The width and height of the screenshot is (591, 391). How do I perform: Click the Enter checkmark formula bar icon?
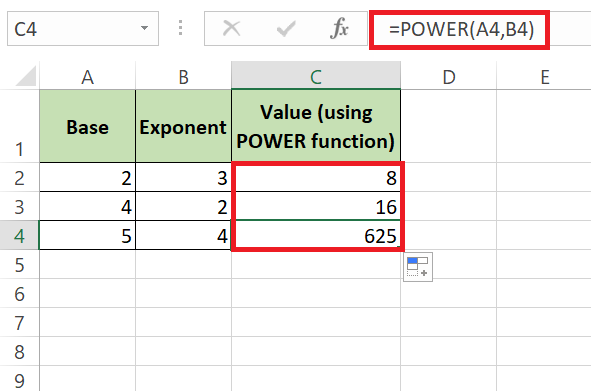[286, 29]
